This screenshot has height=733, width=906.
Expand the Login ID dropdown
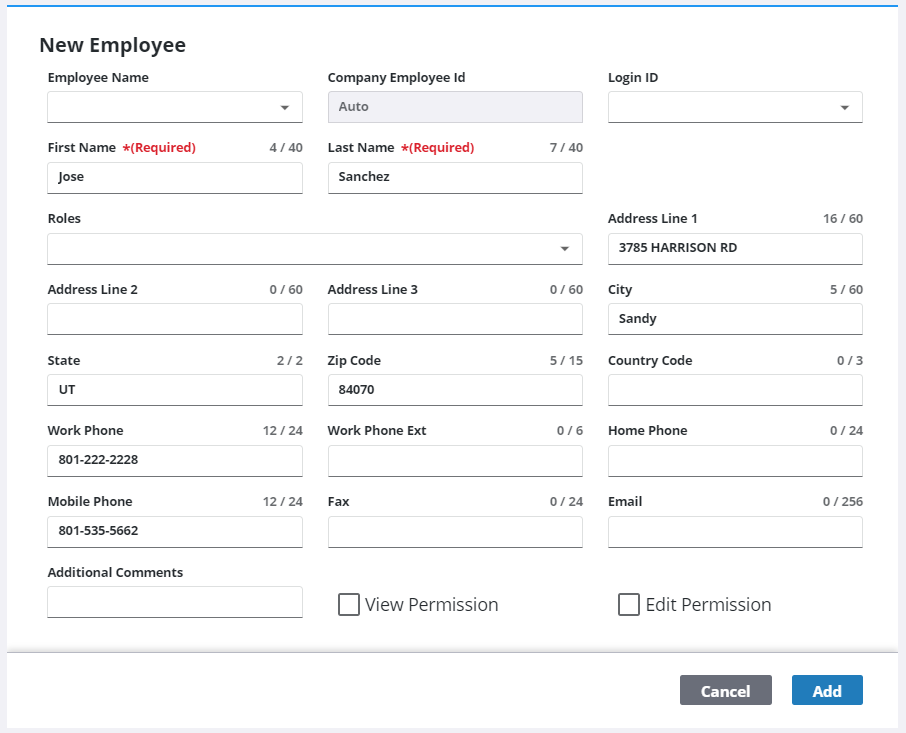(734, 107)
